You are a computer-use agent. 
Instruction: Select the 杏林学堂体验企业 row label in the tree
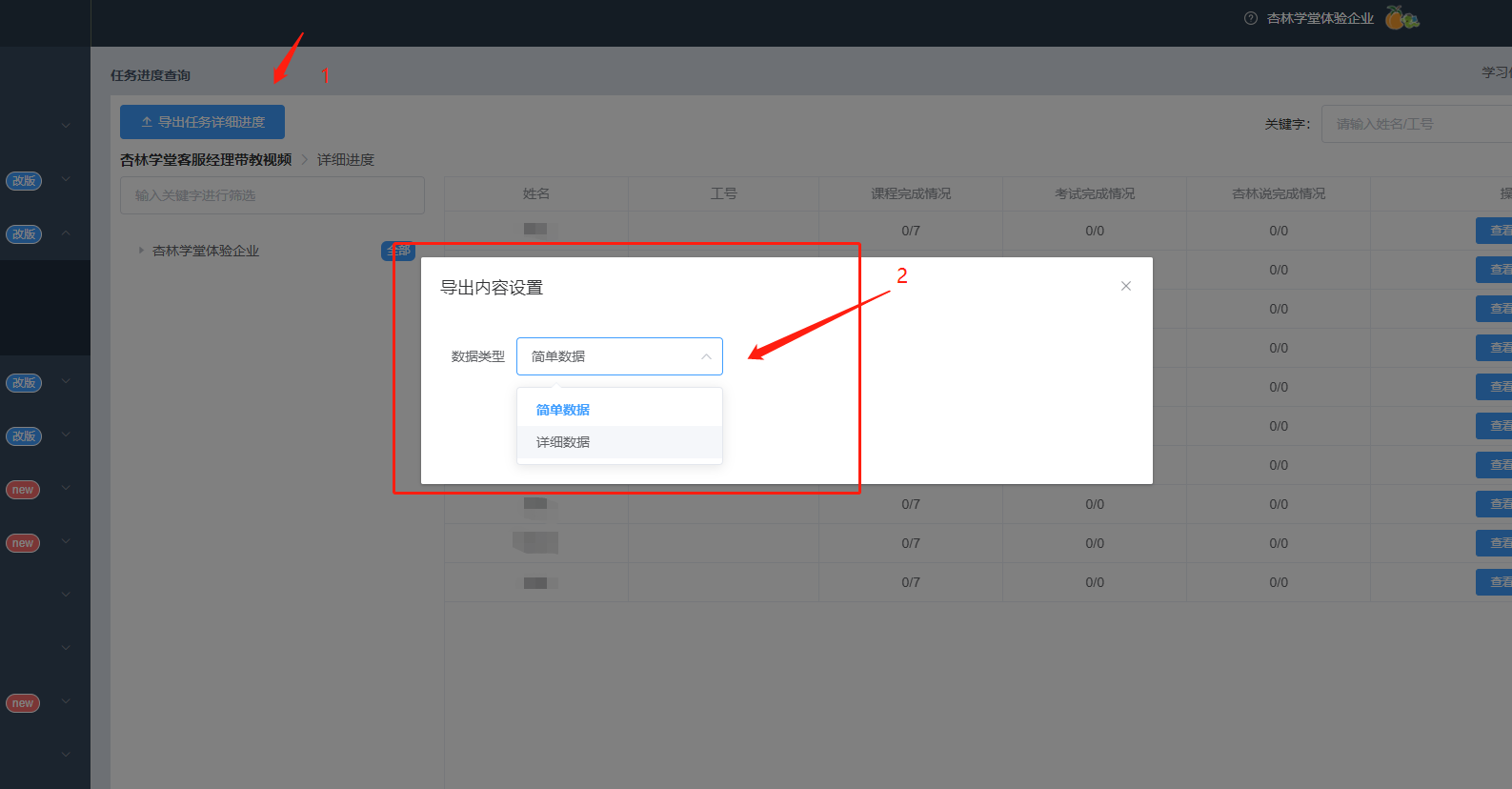(206, 251)
